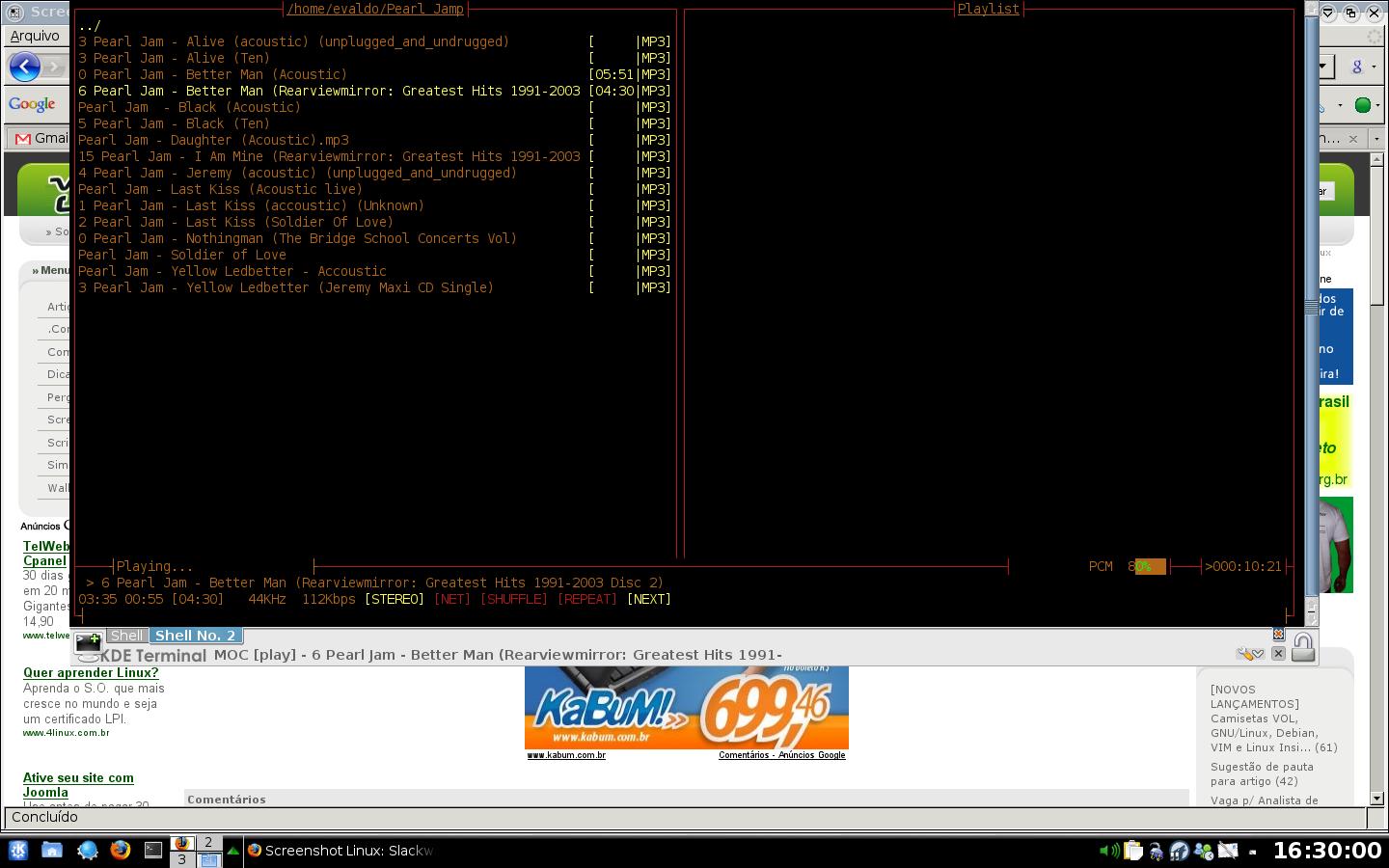Image resolution: width=1389 pixels, height=868 pixels.
Task: Open the Arquivo menu
Action: coord(35,36)
